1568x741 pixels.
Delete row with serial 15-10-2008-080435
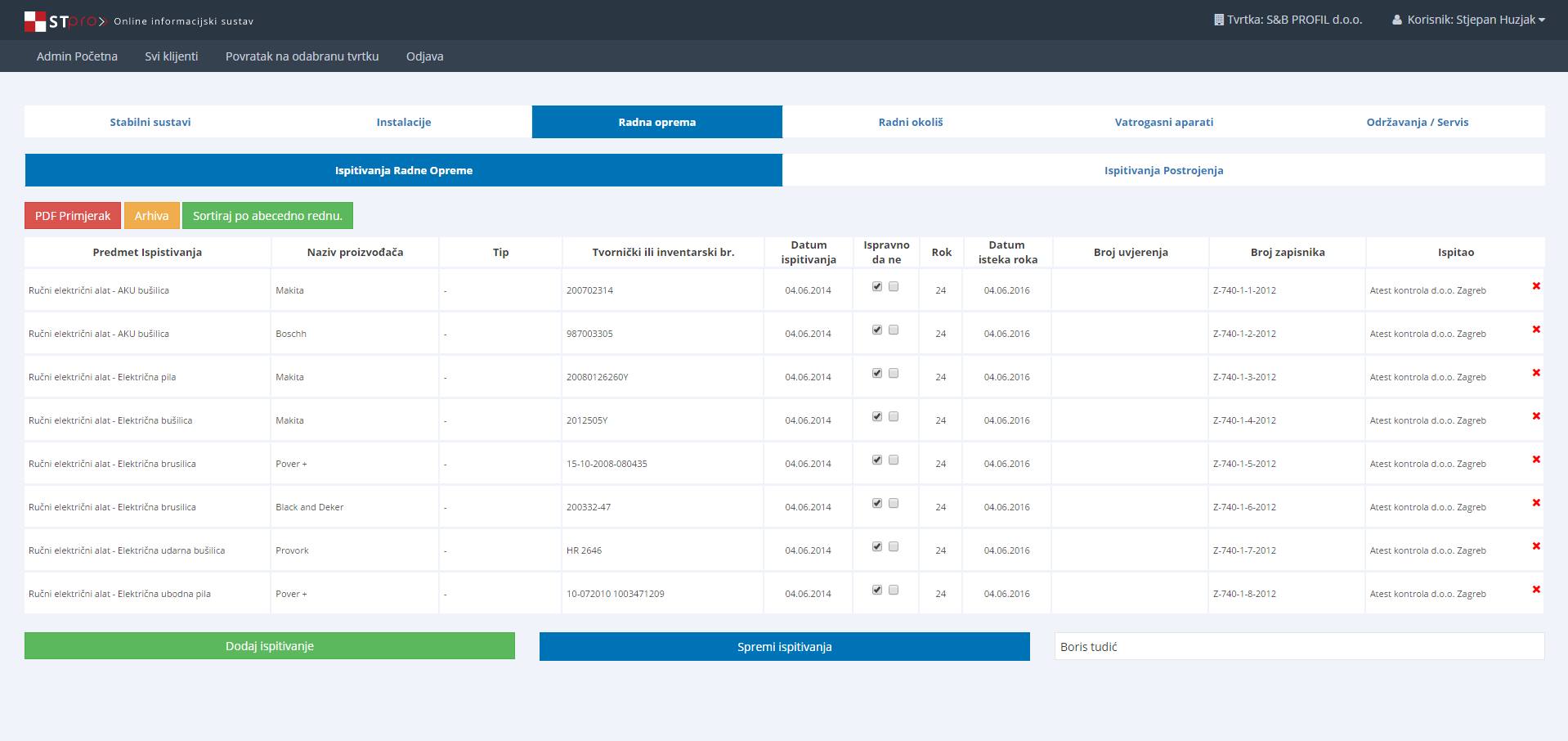click(x=1536, y=459)
